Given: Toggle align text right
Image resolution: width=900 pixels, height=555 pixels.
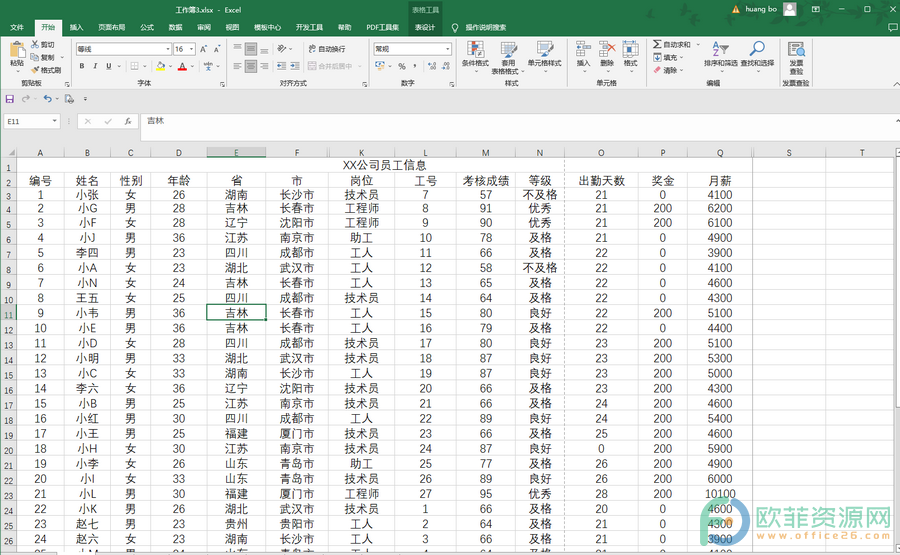Looking at the screenshot, I should coord(264,66).
